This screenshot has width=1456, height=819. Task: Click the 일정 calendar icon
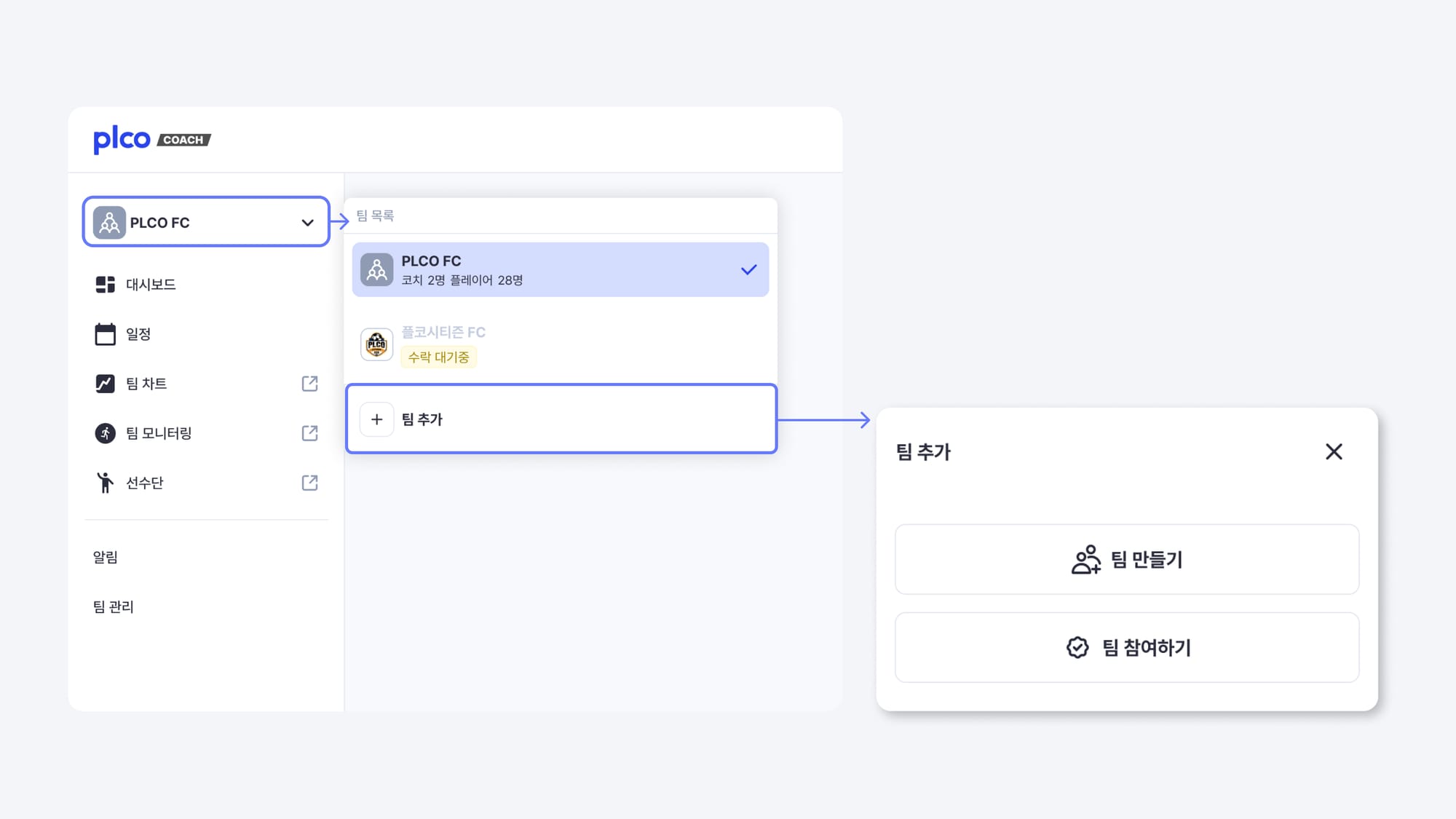[x=105, y=334]
